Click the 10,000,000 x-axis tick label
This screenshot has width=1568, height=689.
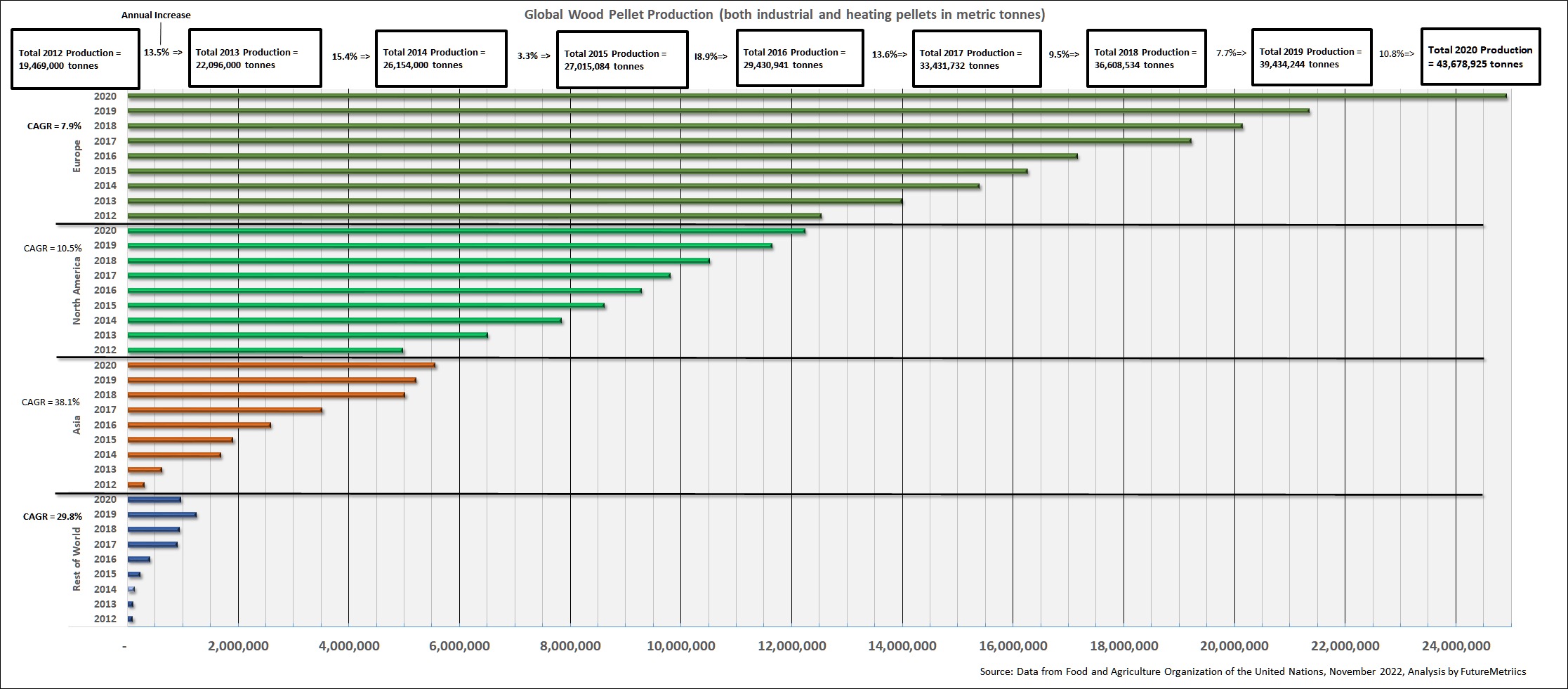pos(680,646)
